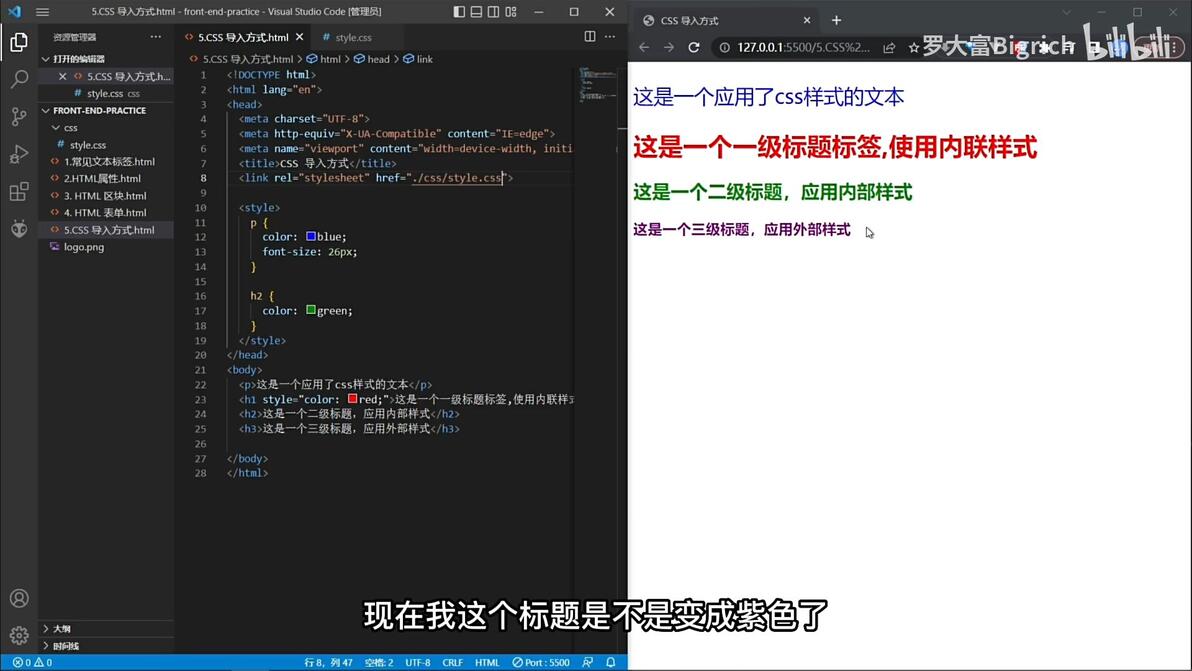This screenshot has height=671, width=1192.
Task: Toggle primary side bar layout icon
Action: (459, 11)
